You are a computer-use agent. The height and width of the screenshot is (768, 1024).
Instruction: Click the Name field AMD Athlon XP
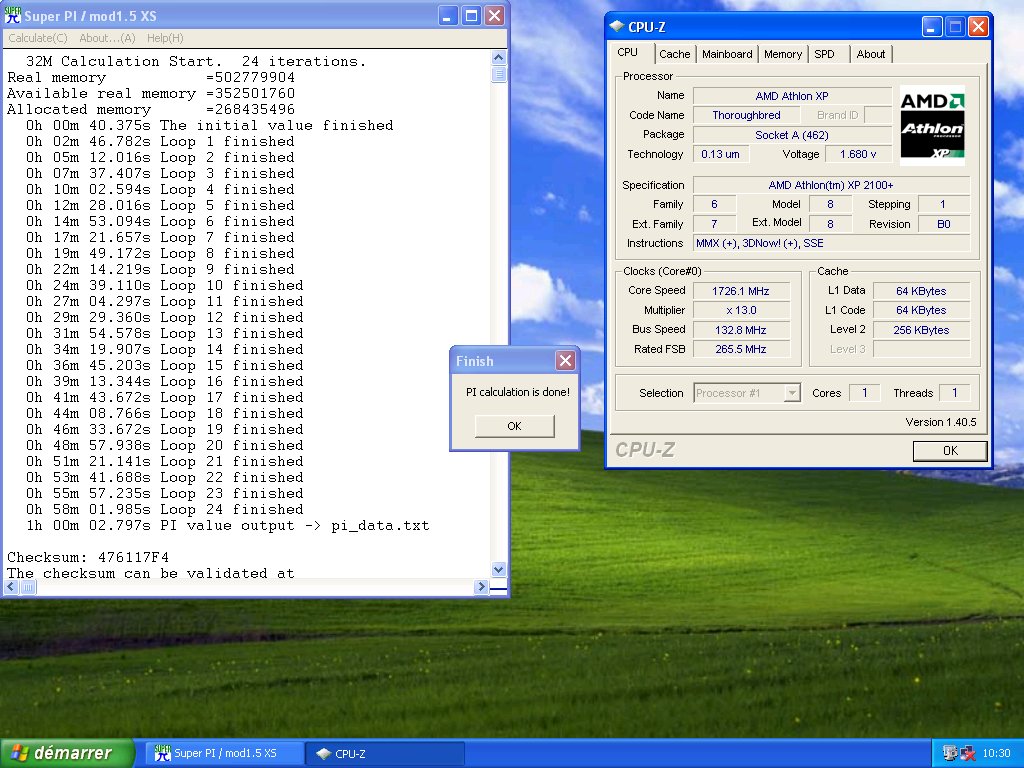pos(792,96)
